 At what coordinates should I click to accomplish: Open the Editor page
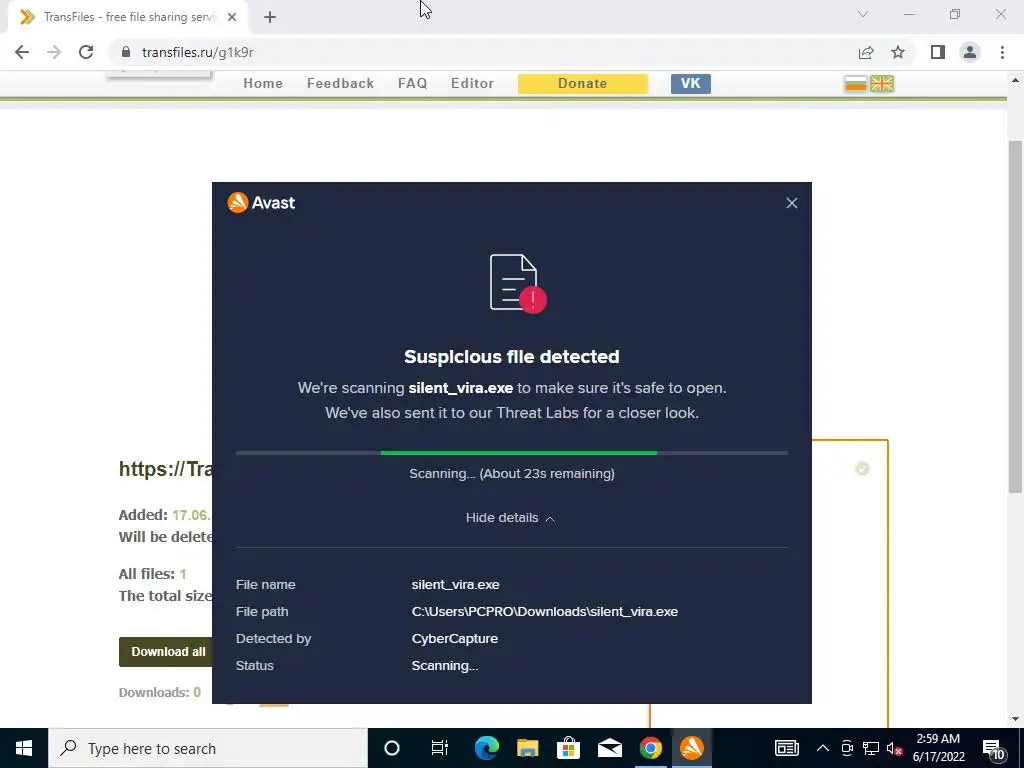[x=472, y=84]
